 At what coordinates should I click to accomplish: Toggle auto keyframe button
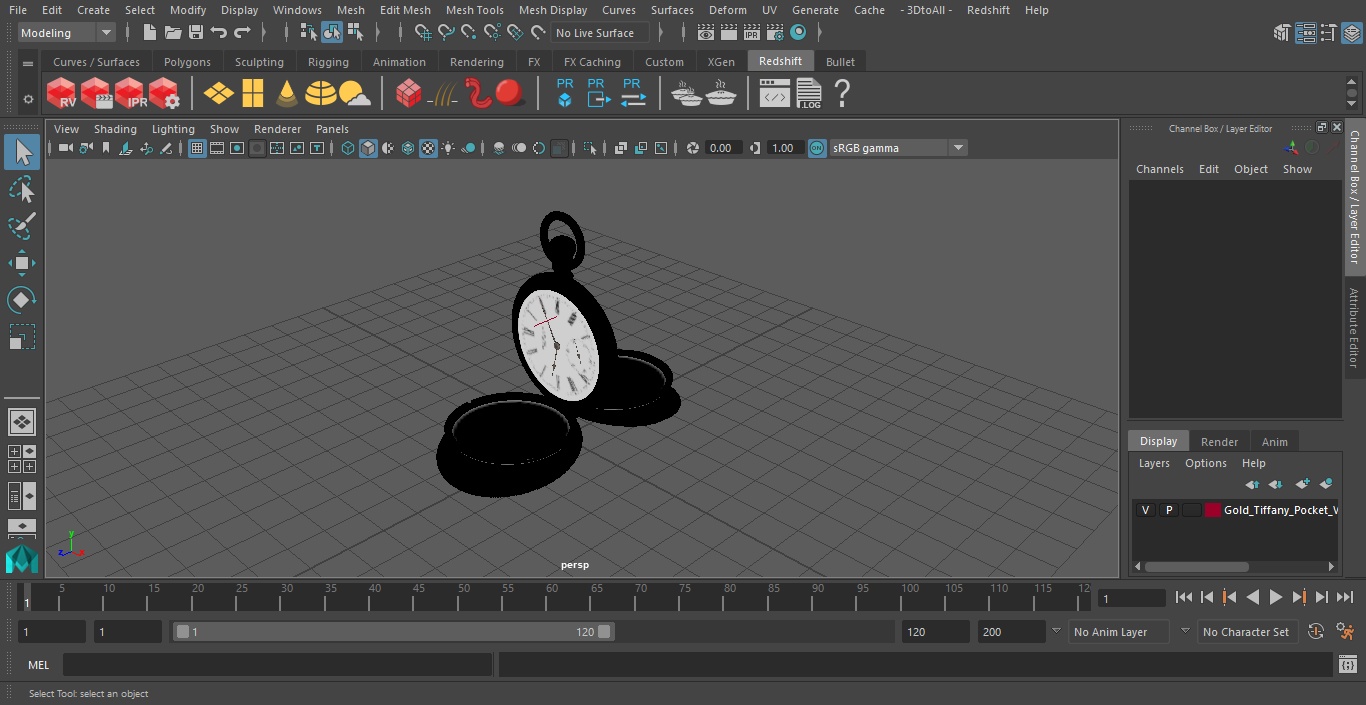[1316, 631]
